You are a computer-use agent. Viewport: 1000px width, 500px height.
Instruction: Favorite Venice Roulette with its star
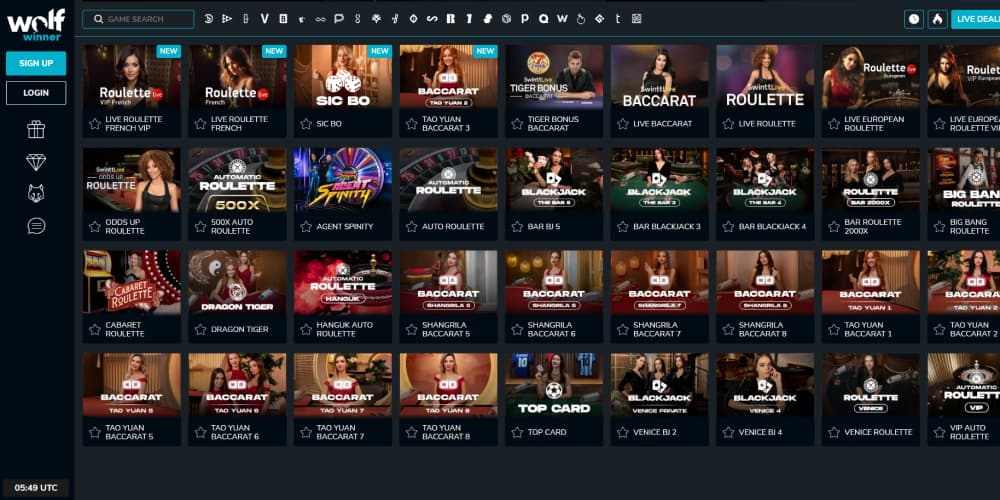point(834,432)
